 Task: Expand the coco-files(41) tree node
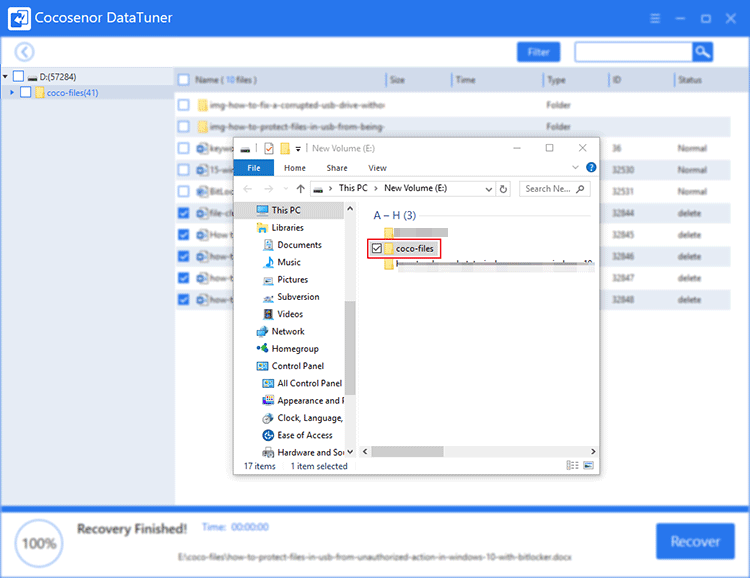12,92
